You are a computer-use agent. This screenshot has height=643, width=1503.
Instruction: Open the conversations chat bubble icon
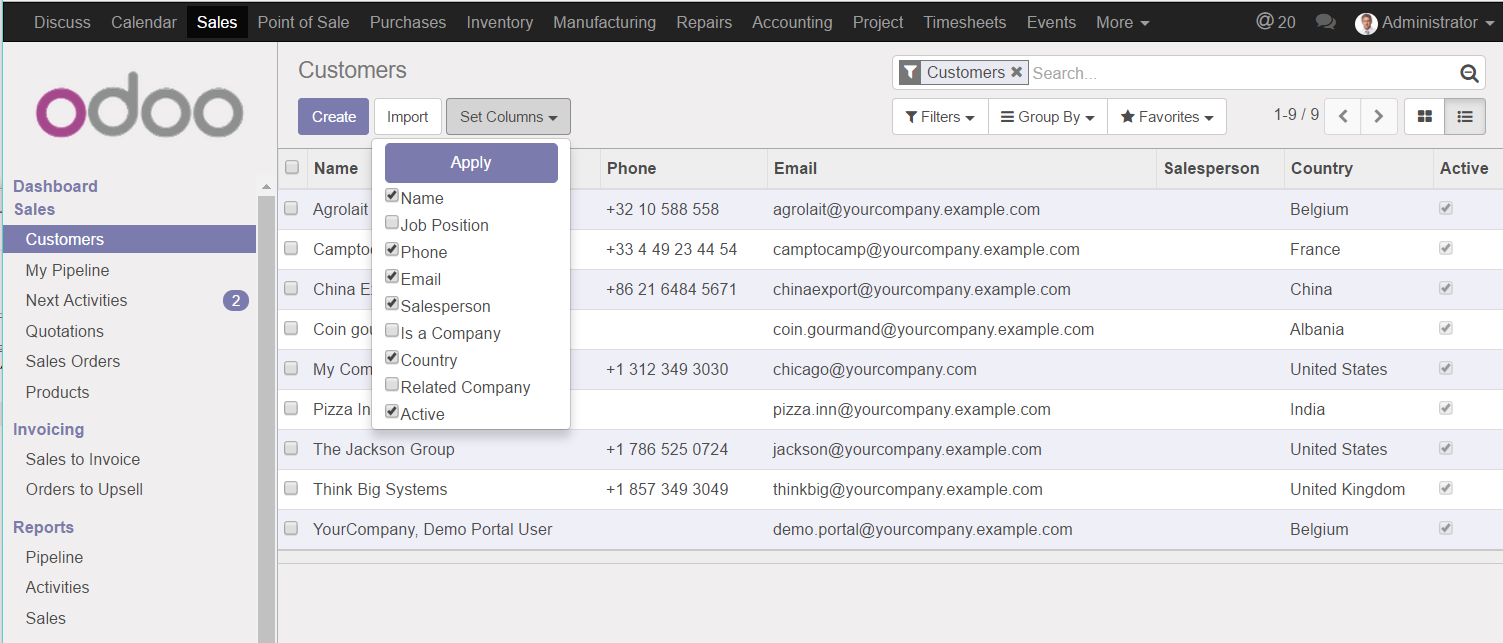[x=1326, y=22]
